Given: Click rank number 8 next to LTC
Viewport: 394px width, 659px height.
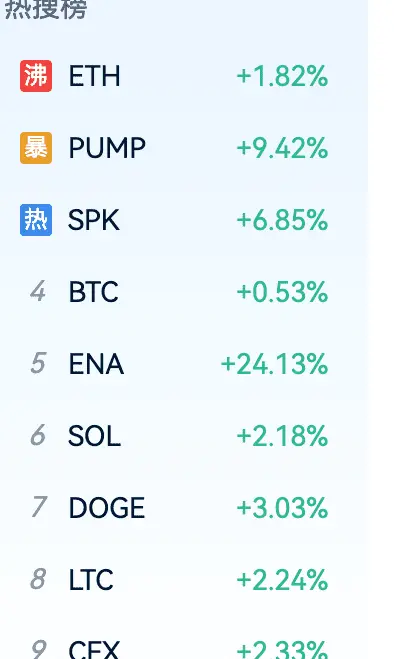Looking at the screenshot, I should (x=38, y=579).
